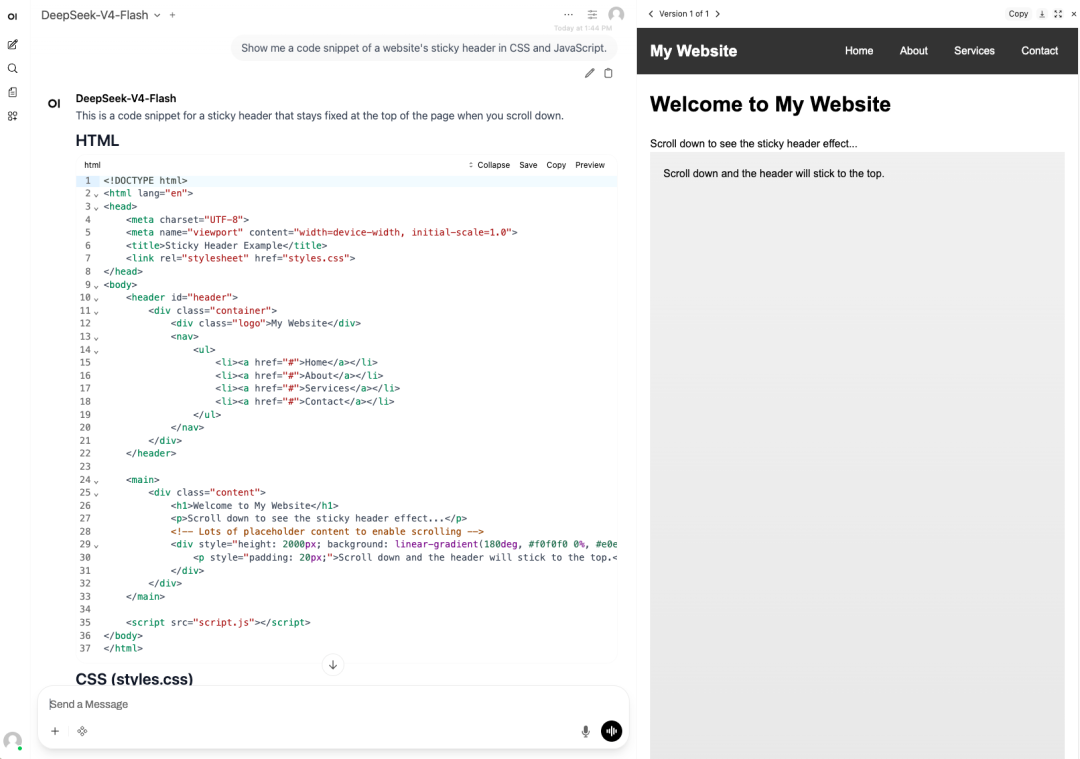Start voice mode with the waveform button
Image resolution: width=1080 pixels, height=759 pixels.
pyautogui.click(x=612, y=731)
